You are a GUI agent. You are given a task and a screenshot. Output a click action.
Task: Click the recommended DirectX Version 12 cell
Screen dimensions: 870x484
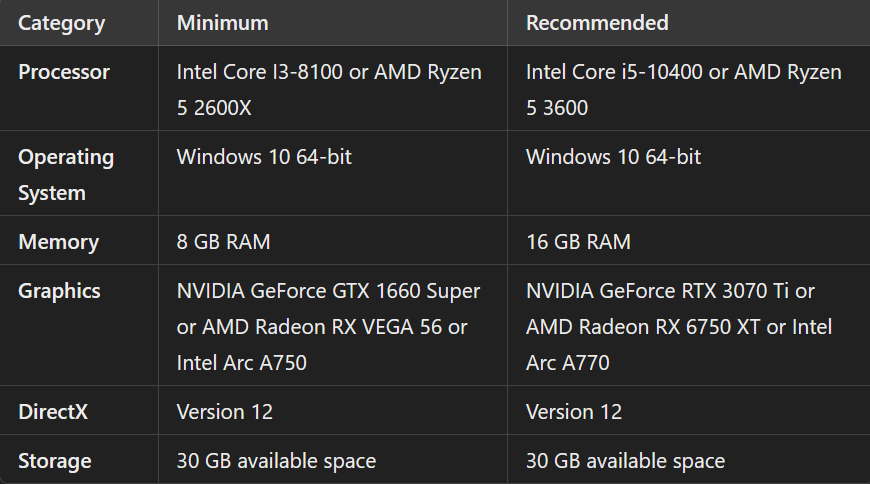(574, 412)
